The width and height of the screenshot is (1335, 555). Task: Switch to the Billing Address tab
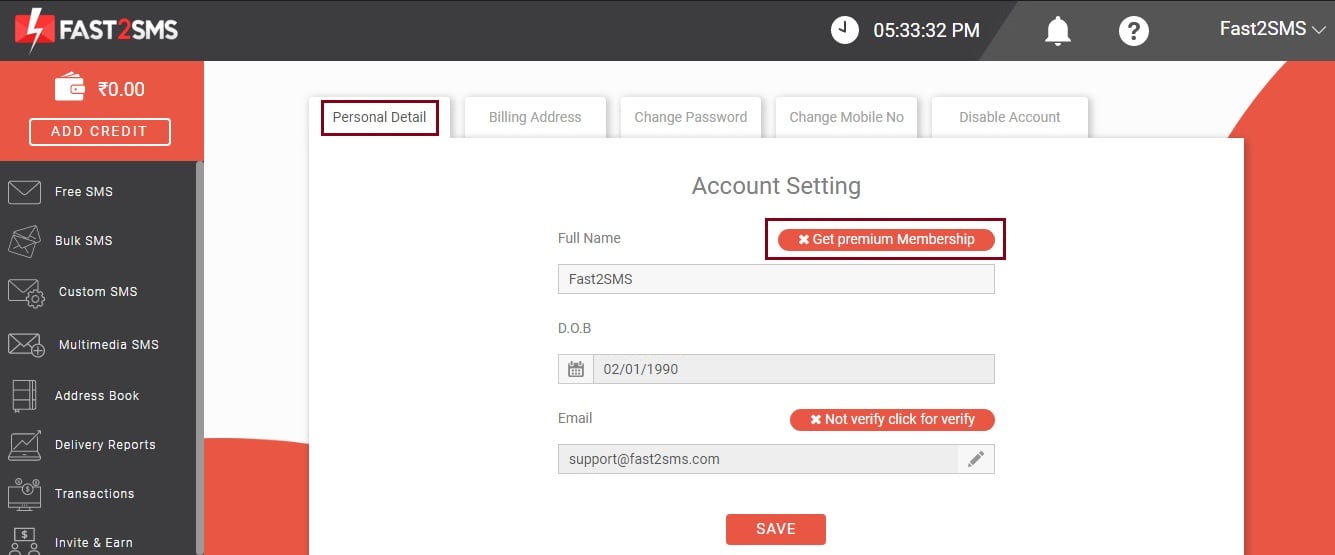tap(535, 117)
